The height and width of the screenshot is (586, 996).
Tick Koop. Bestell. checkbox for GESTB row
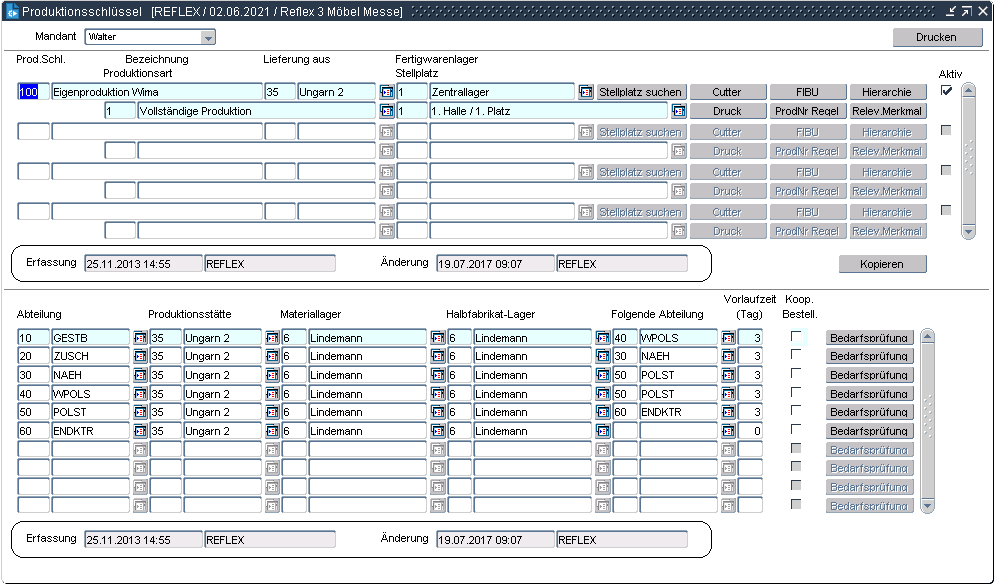coord(797,337)
